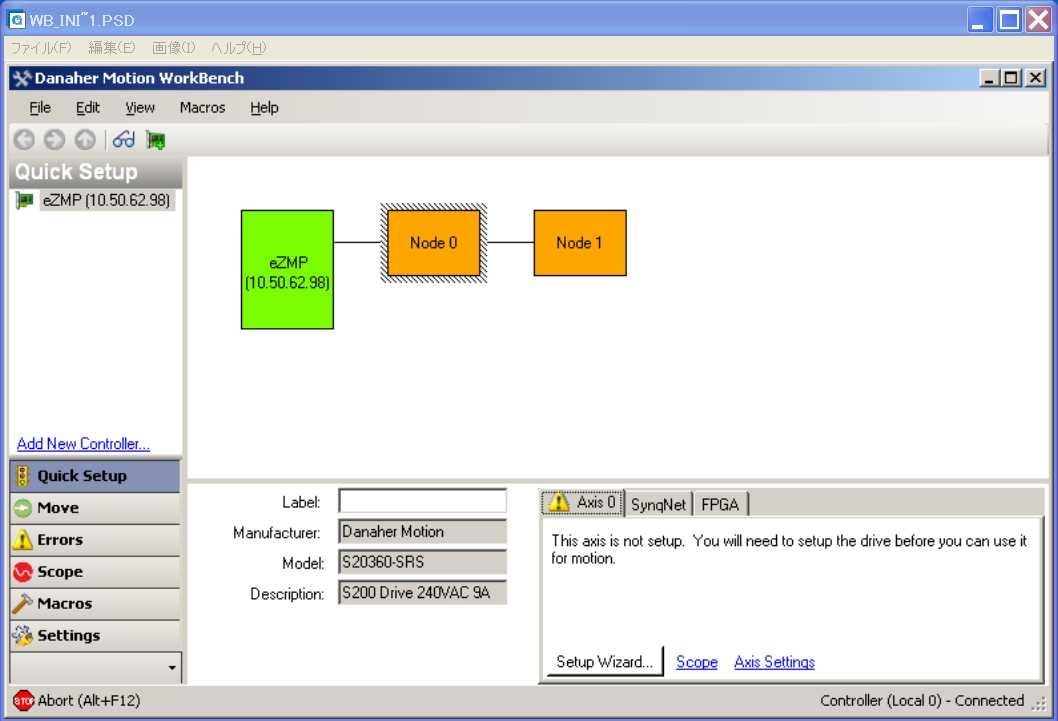Open the Macros sidebar section

pos(95,603)
